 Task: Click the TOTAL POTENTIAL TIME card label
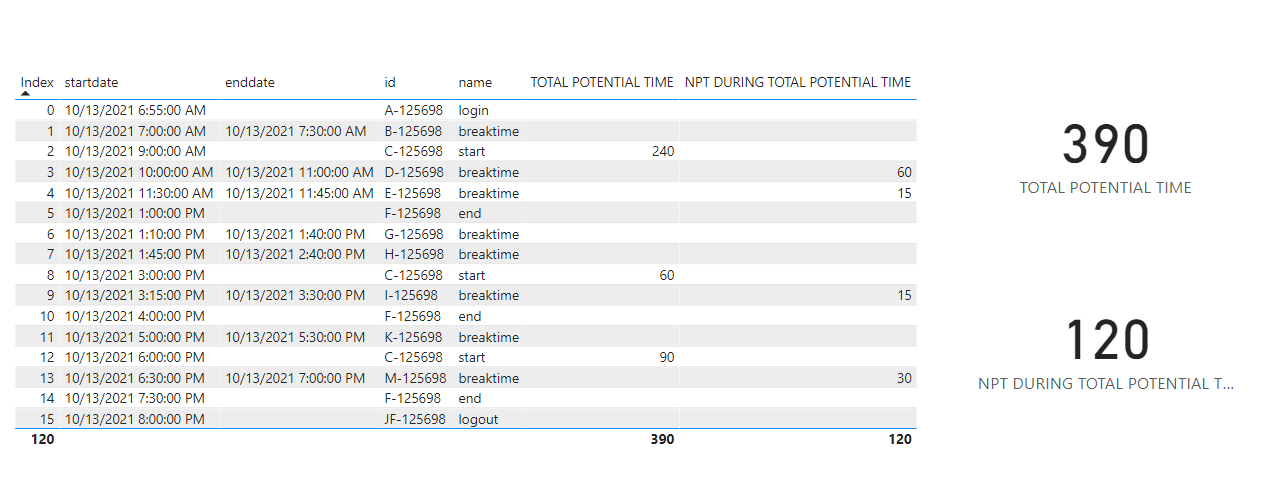(1106, 188)
